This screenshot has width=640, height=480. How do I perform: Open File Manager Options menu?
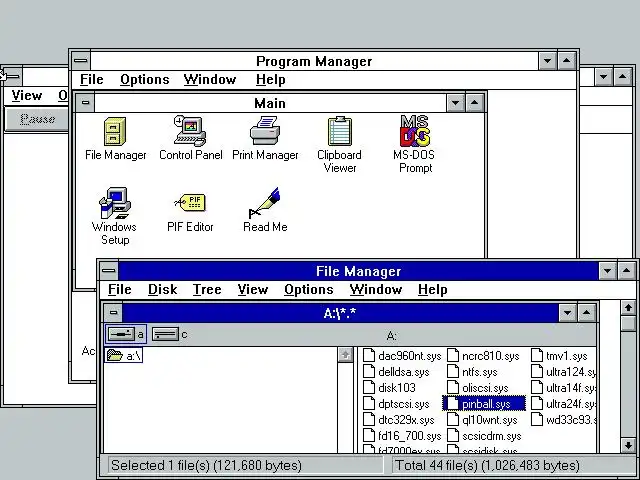point(309,289)
